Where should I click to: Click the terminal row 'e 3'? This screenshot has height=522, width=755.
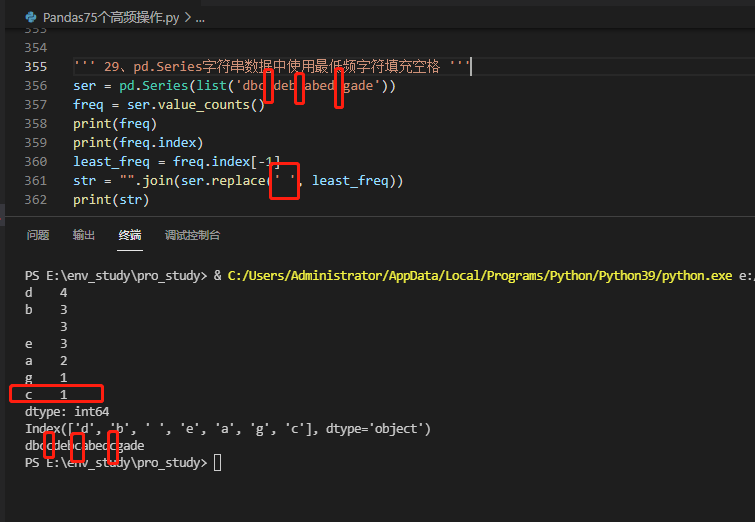(46, 344)
